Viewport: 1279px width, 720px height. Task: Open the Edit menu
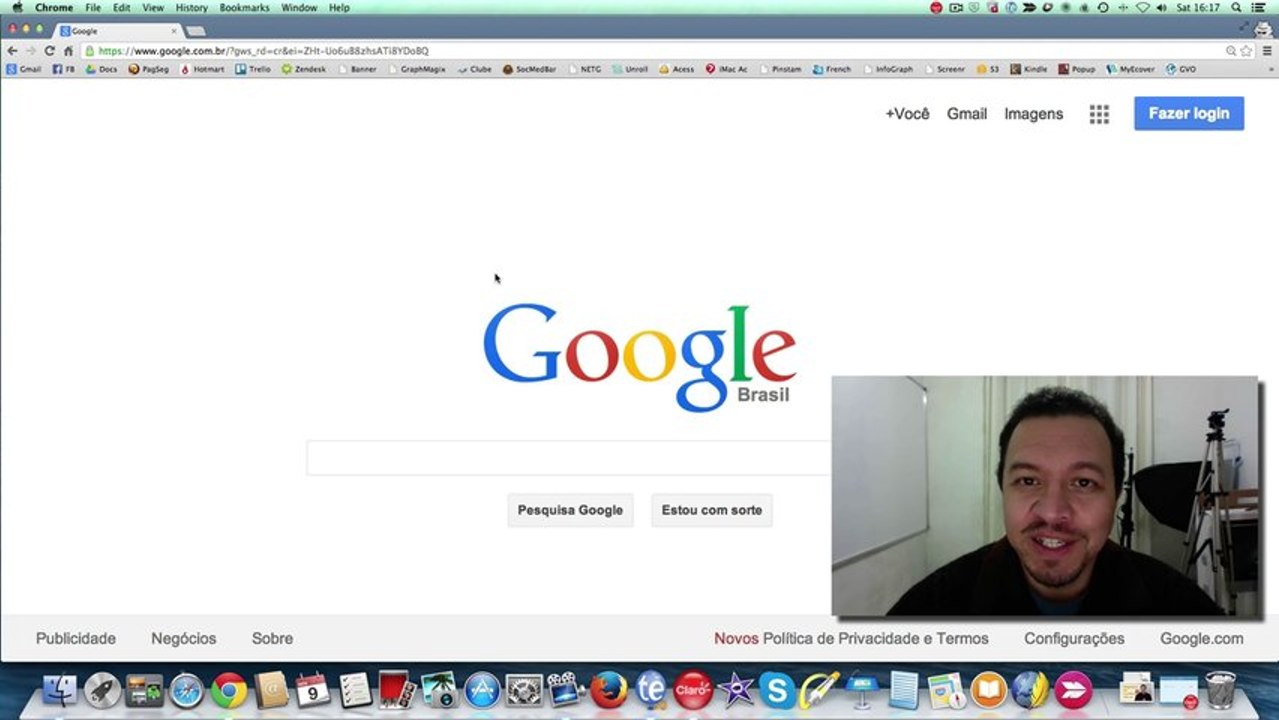click(x=121, y=7)
